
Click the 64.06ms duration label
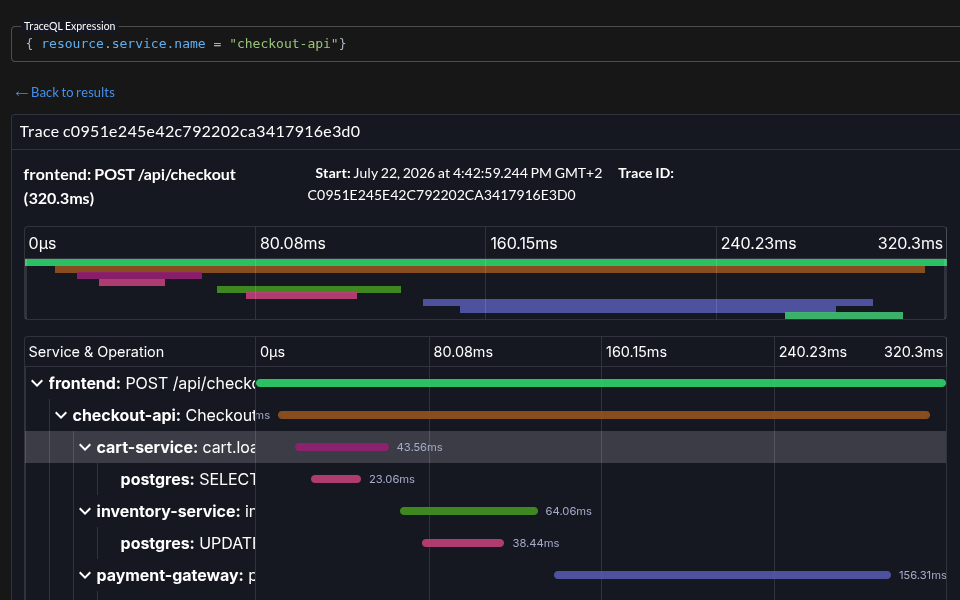568,511
